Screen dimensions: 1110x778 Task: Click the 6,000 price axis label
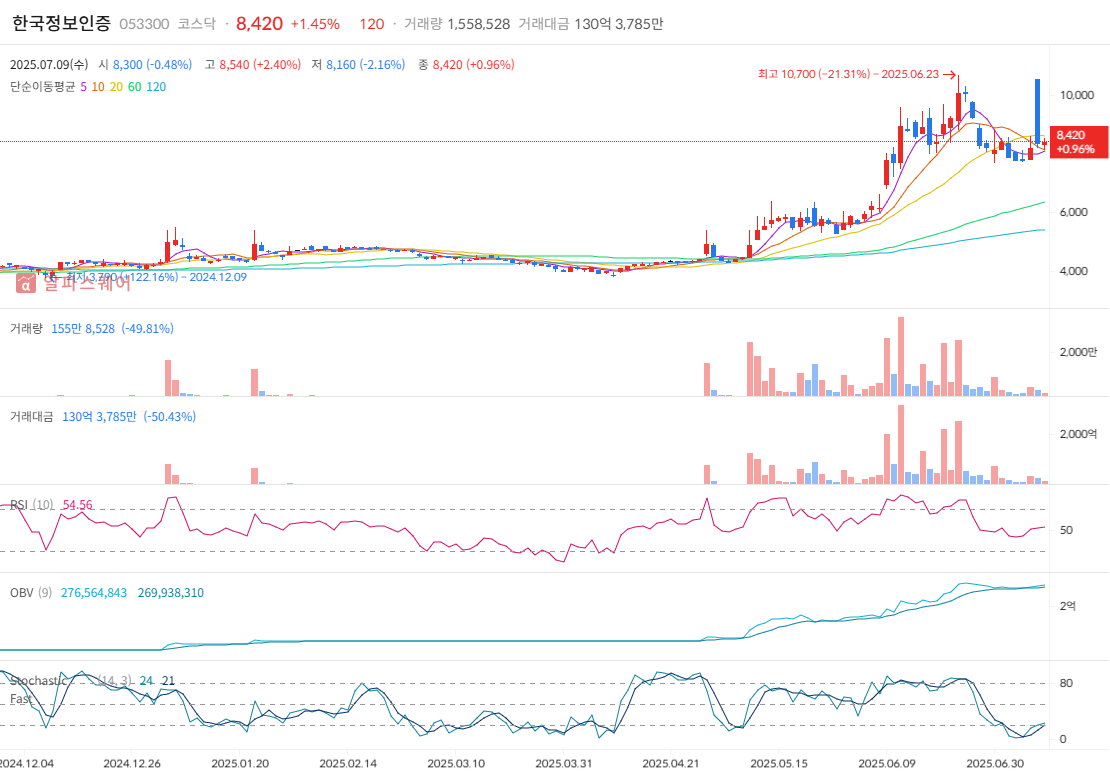(x=1073, y=212)
